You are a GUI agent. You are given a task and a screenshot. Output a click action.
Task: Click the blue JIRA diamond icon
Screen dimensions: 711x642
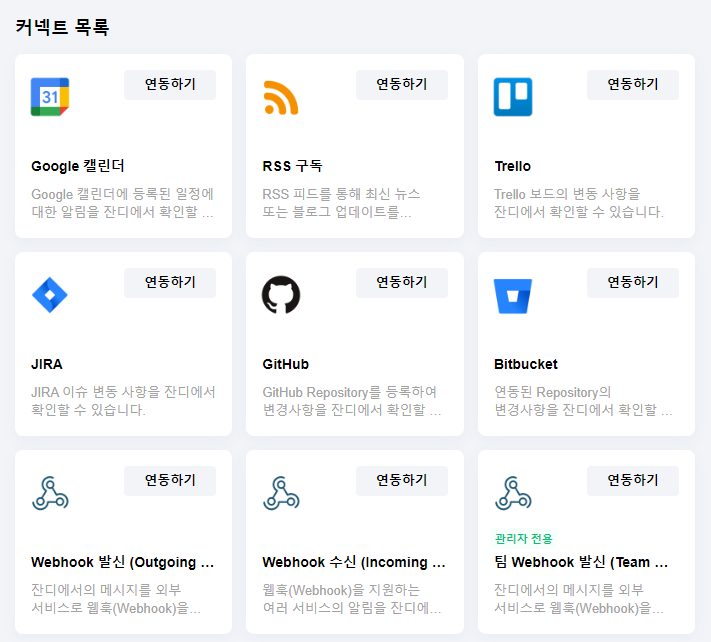50,295
